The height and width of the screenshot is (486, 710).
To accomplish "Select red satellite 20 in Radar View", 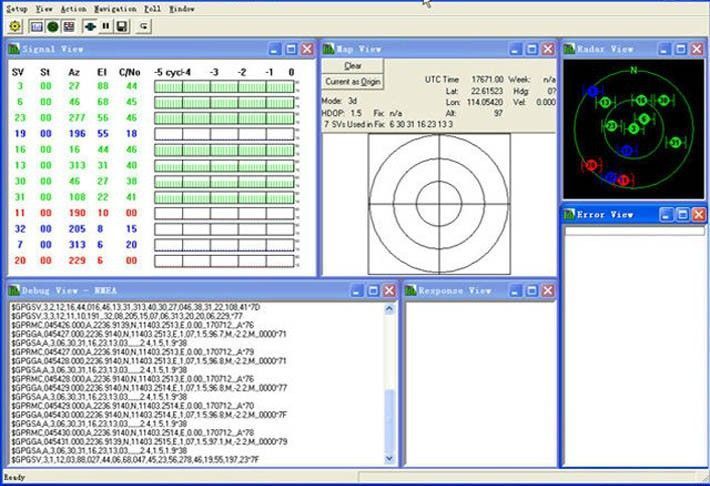I will tap(590, 165).
